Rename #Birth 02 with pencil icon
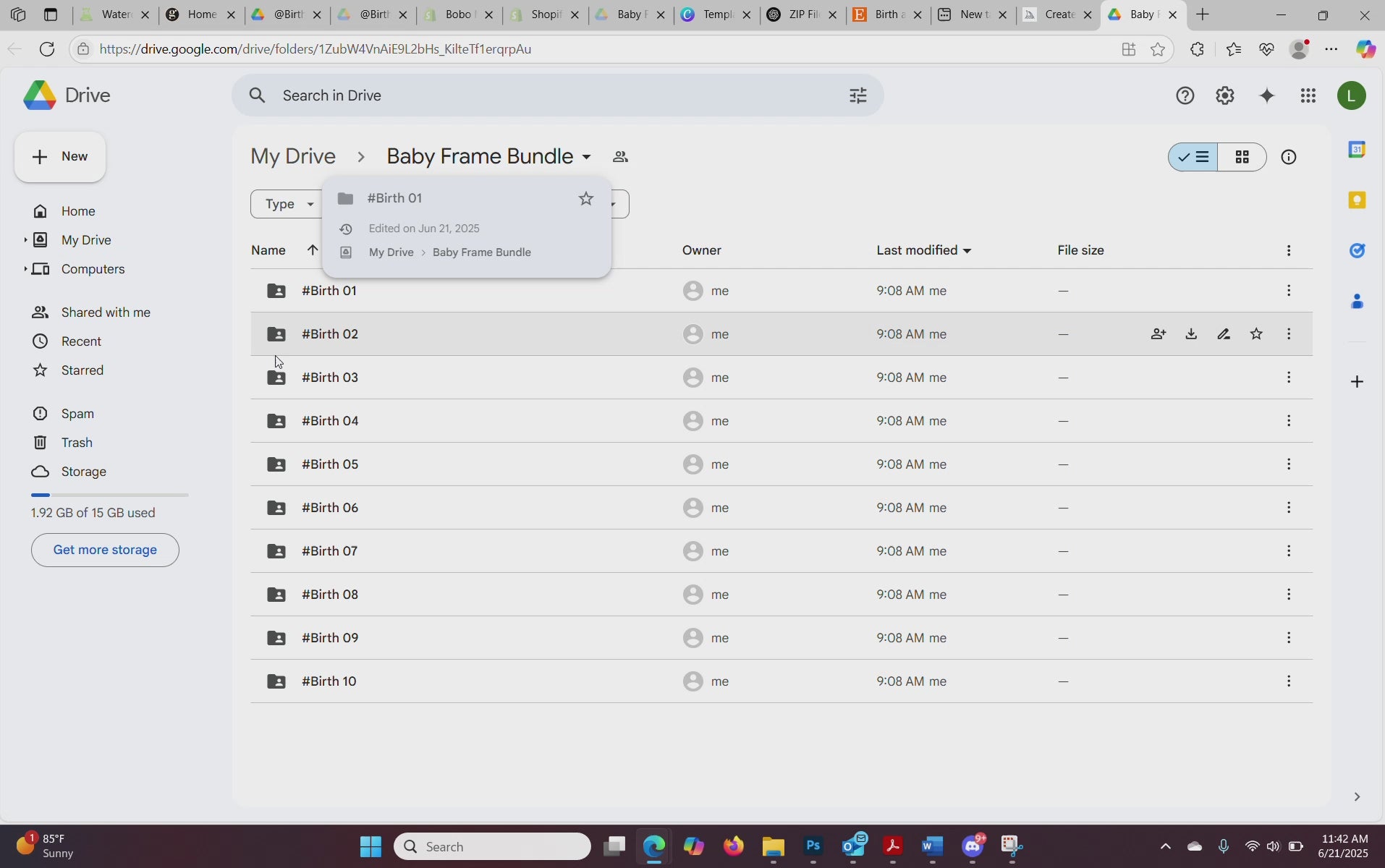This screenshot has width=1385, height=868. tap(1224, 333)
